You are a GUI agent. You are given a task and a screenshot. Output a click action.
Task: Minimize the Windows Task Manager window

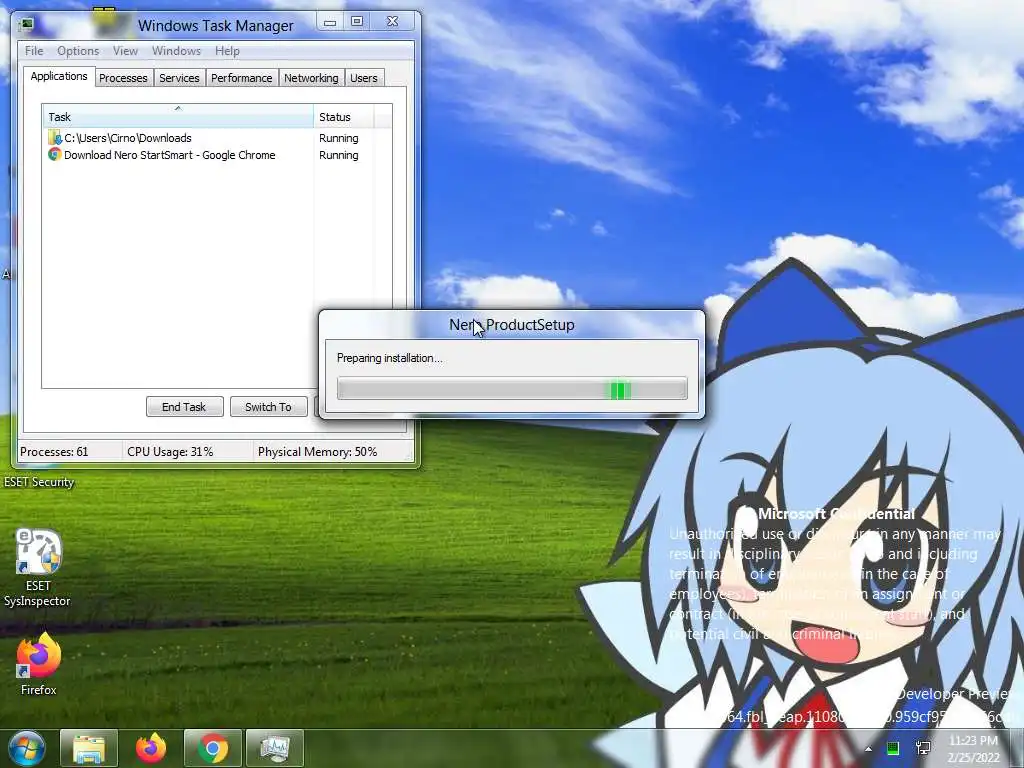point(330,22)
